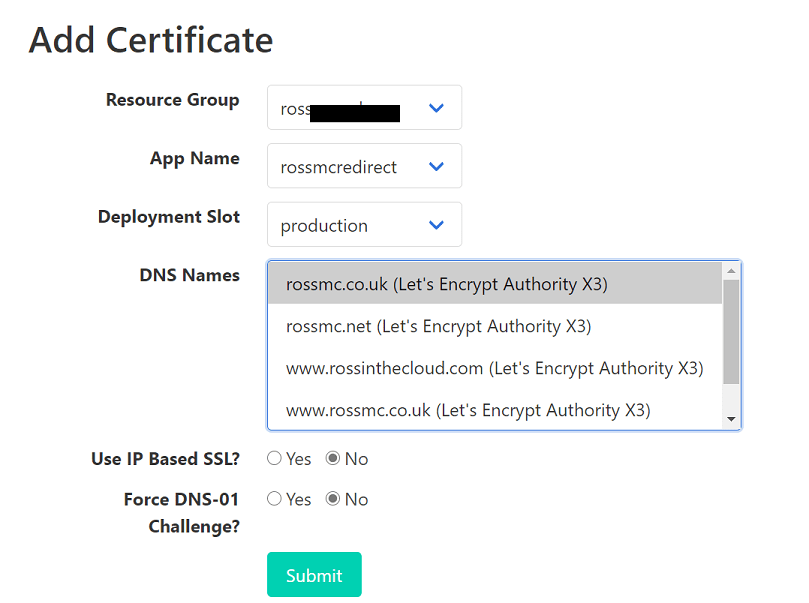Viewport: 809px width, 603px height.
Task: Expand the Deployment Slot dropdown showing production
Action: [x=364, y=224]
